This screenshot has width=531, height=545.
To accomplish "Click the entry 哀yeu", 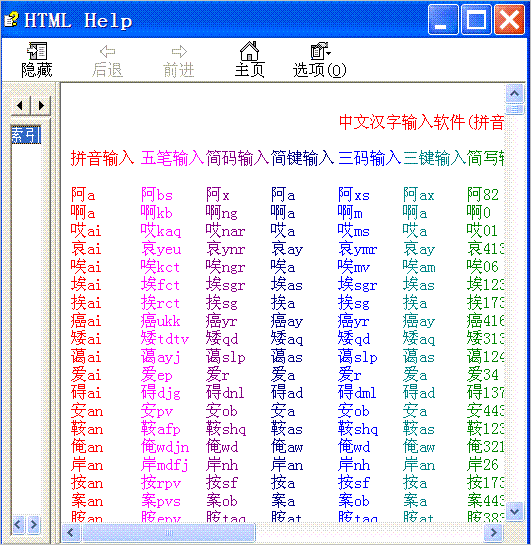I will click(161, 249).
